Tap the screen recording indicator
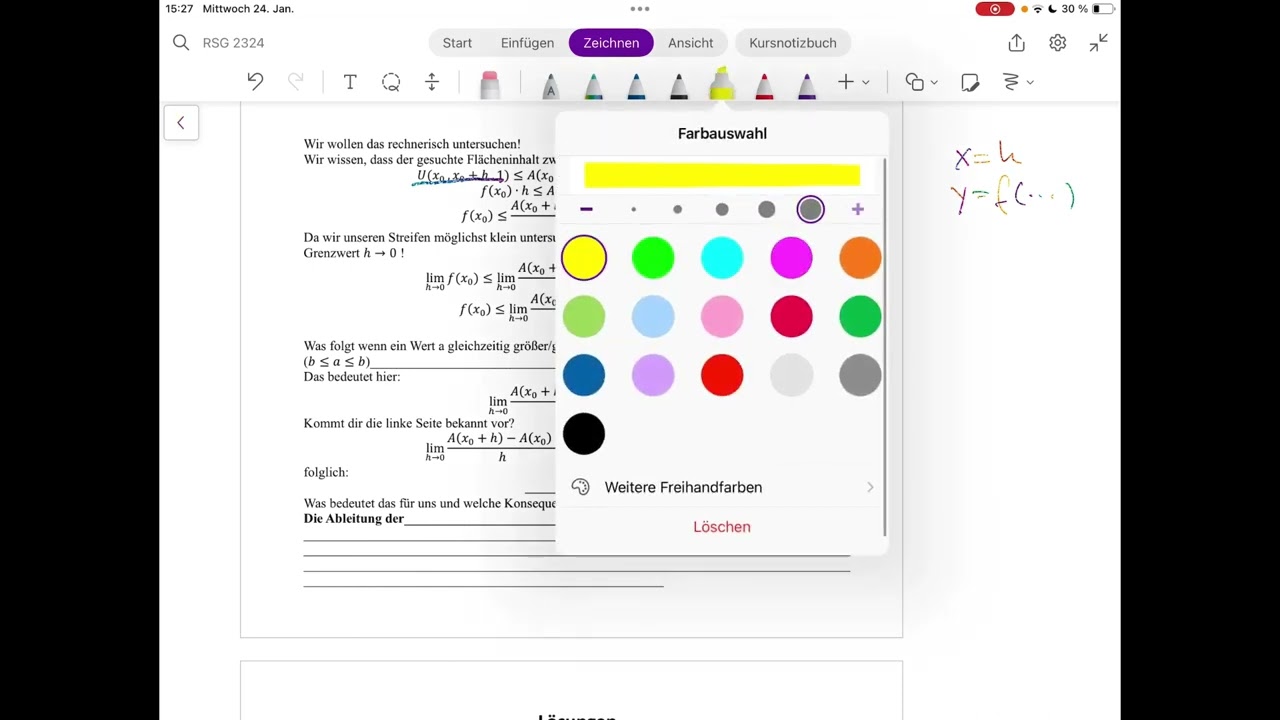Image resolution: width=1280 pixels, height=720 pixels. (x=994, y=9)
